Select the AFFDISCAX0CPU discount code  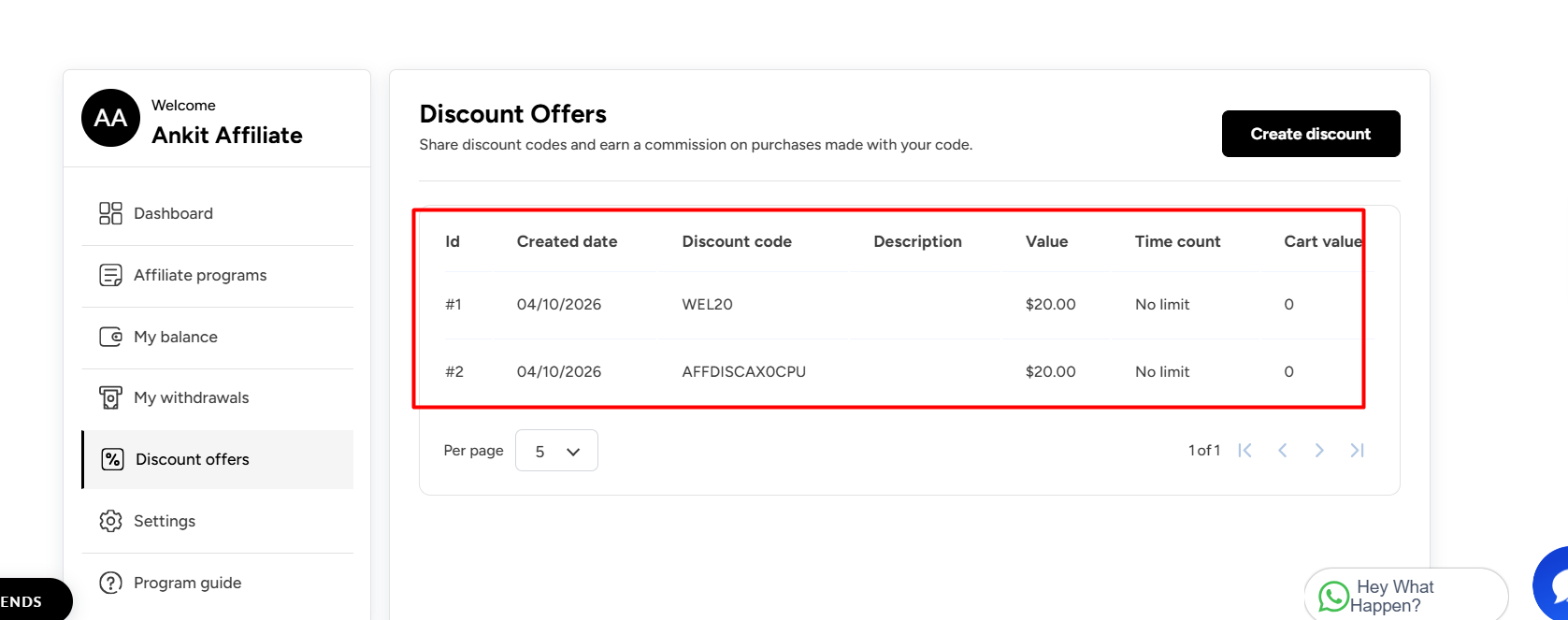pos(743,371)
